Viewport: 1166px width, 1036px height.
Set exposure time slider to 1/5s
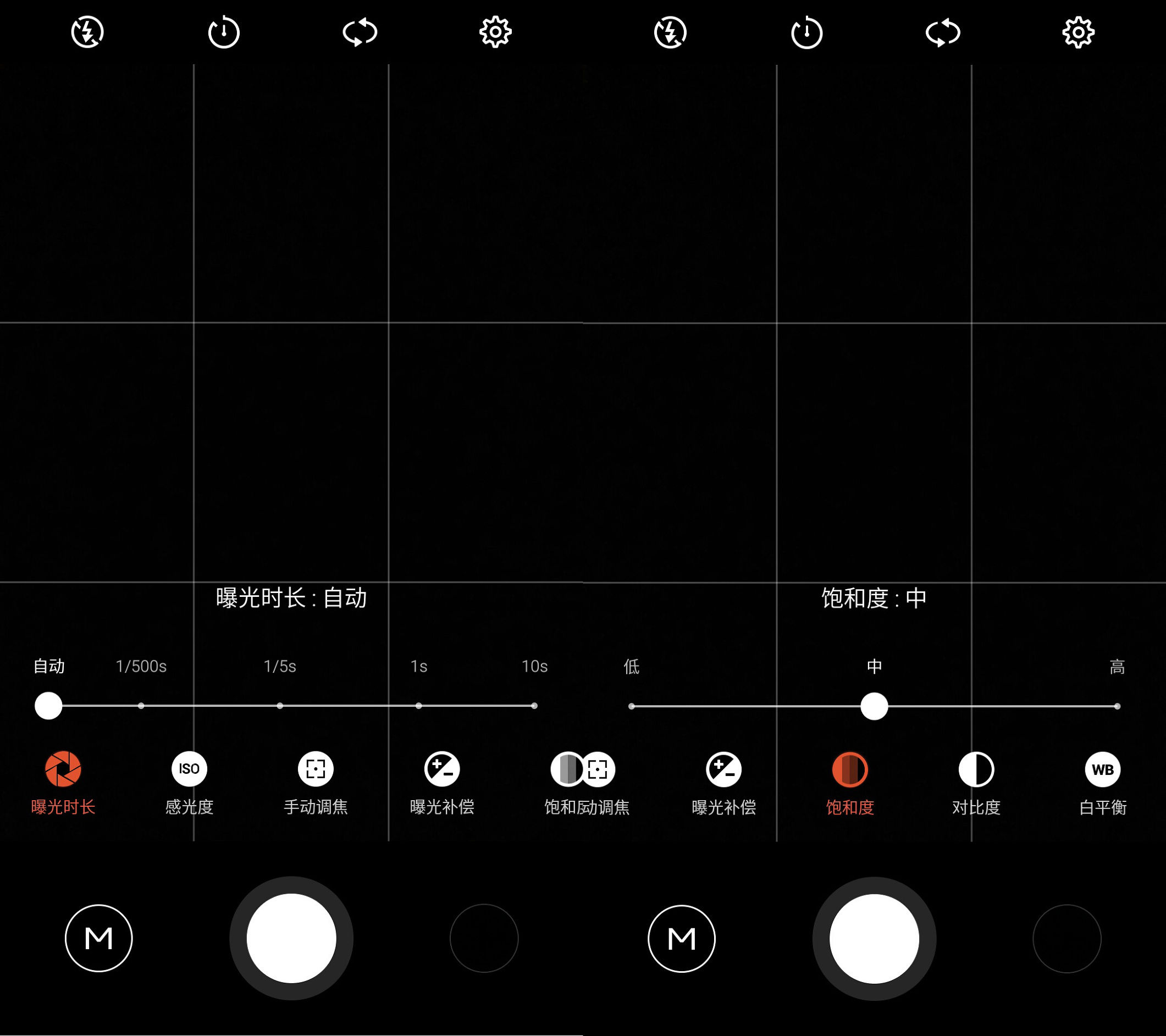pos(279,706)
